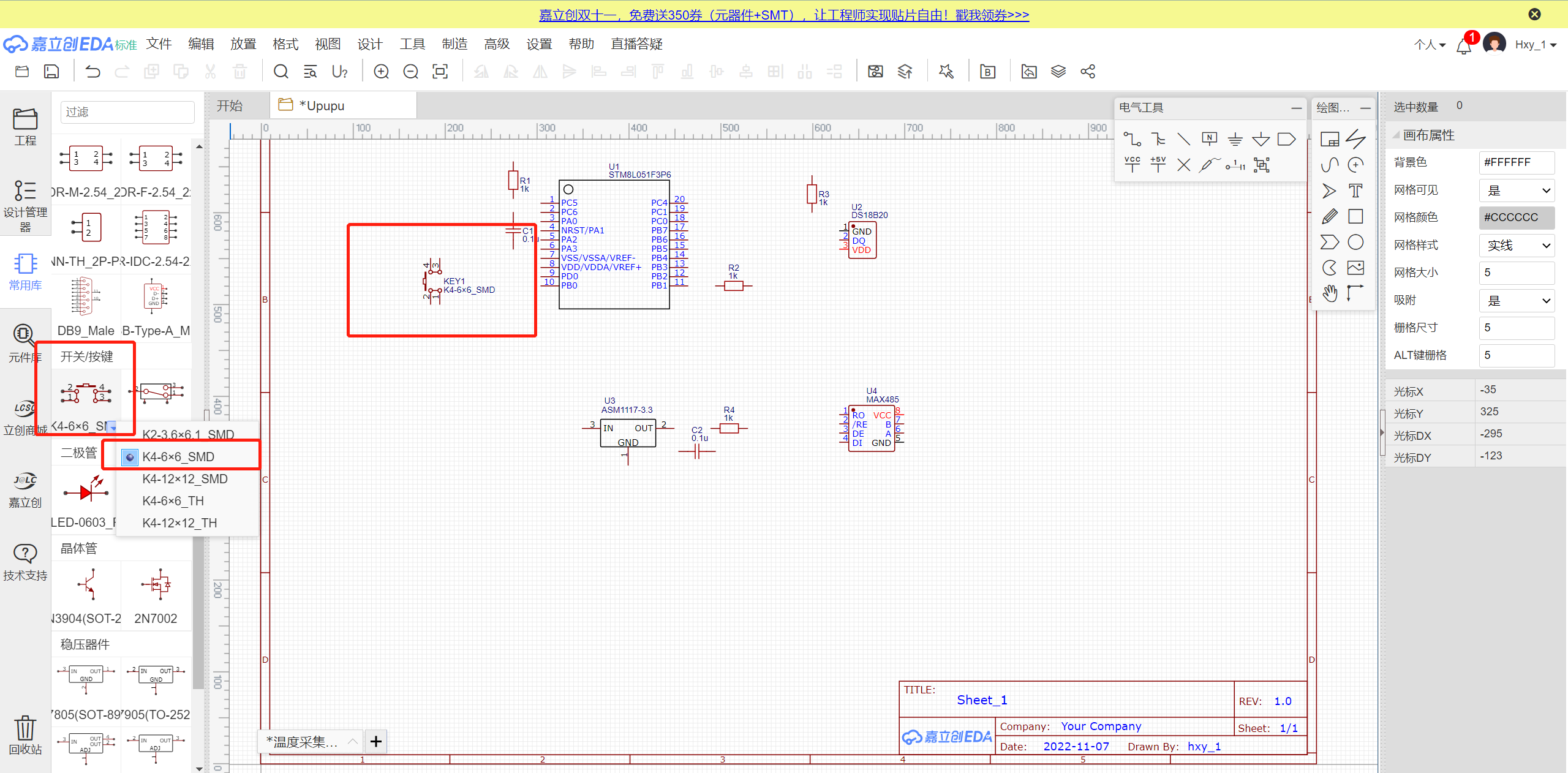Click the yellow promotional banner link
Screen dimensions: 1568x773
783,15
